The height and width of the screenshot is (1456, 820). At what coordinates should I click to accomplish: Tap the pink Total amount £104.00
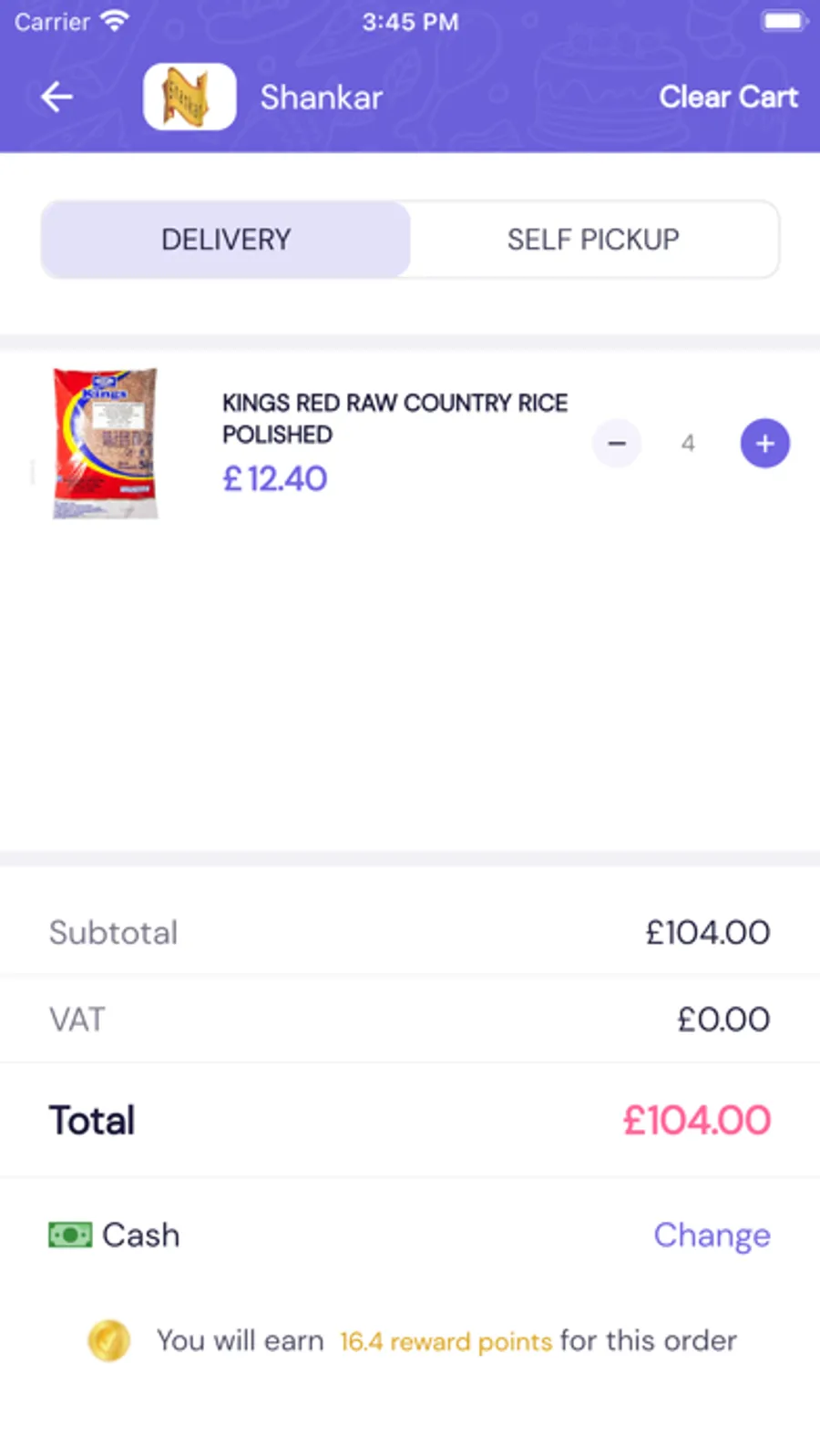[696, 1120]
